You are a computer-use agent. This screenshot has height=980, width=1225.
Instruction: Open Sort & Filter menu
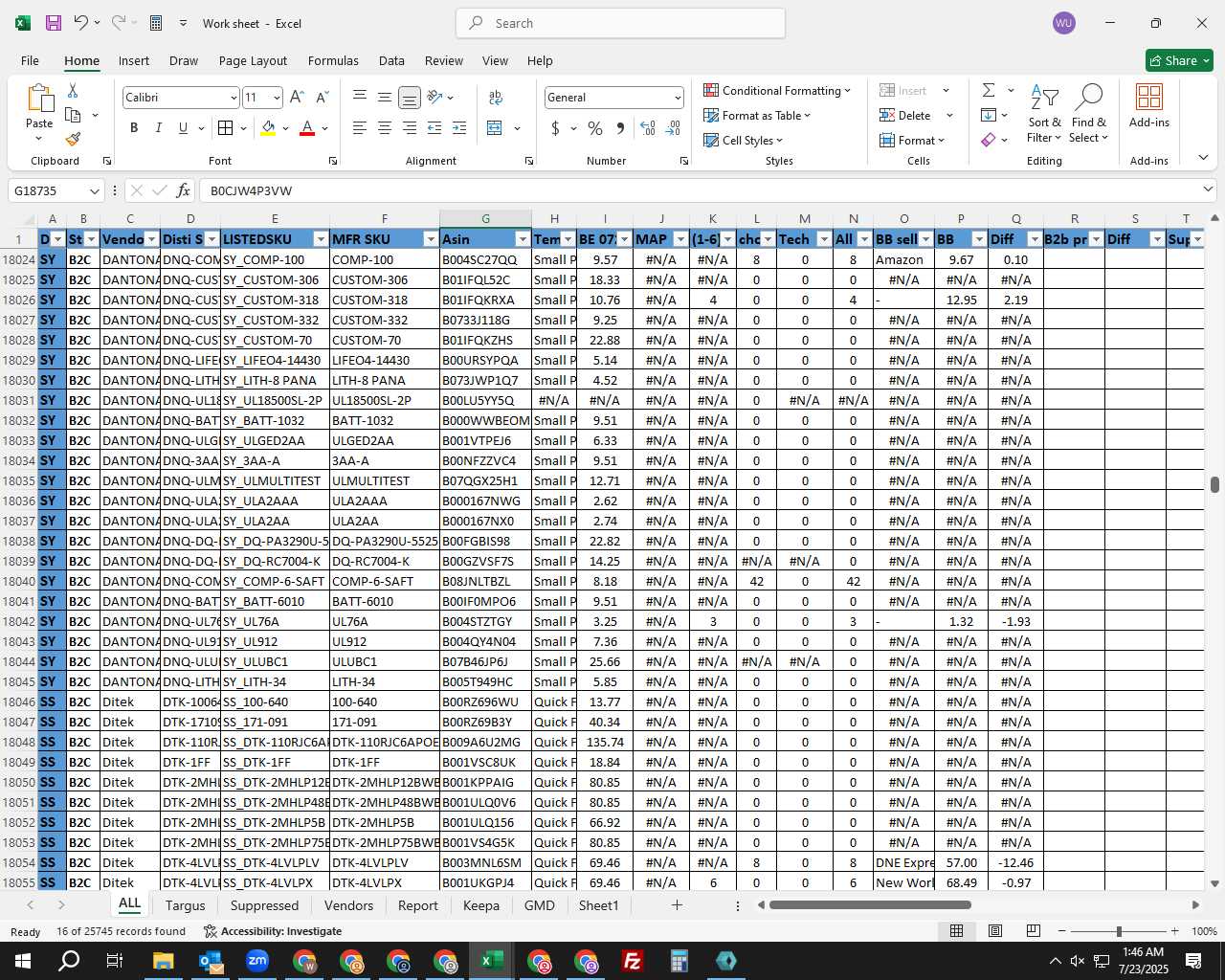1044,113
